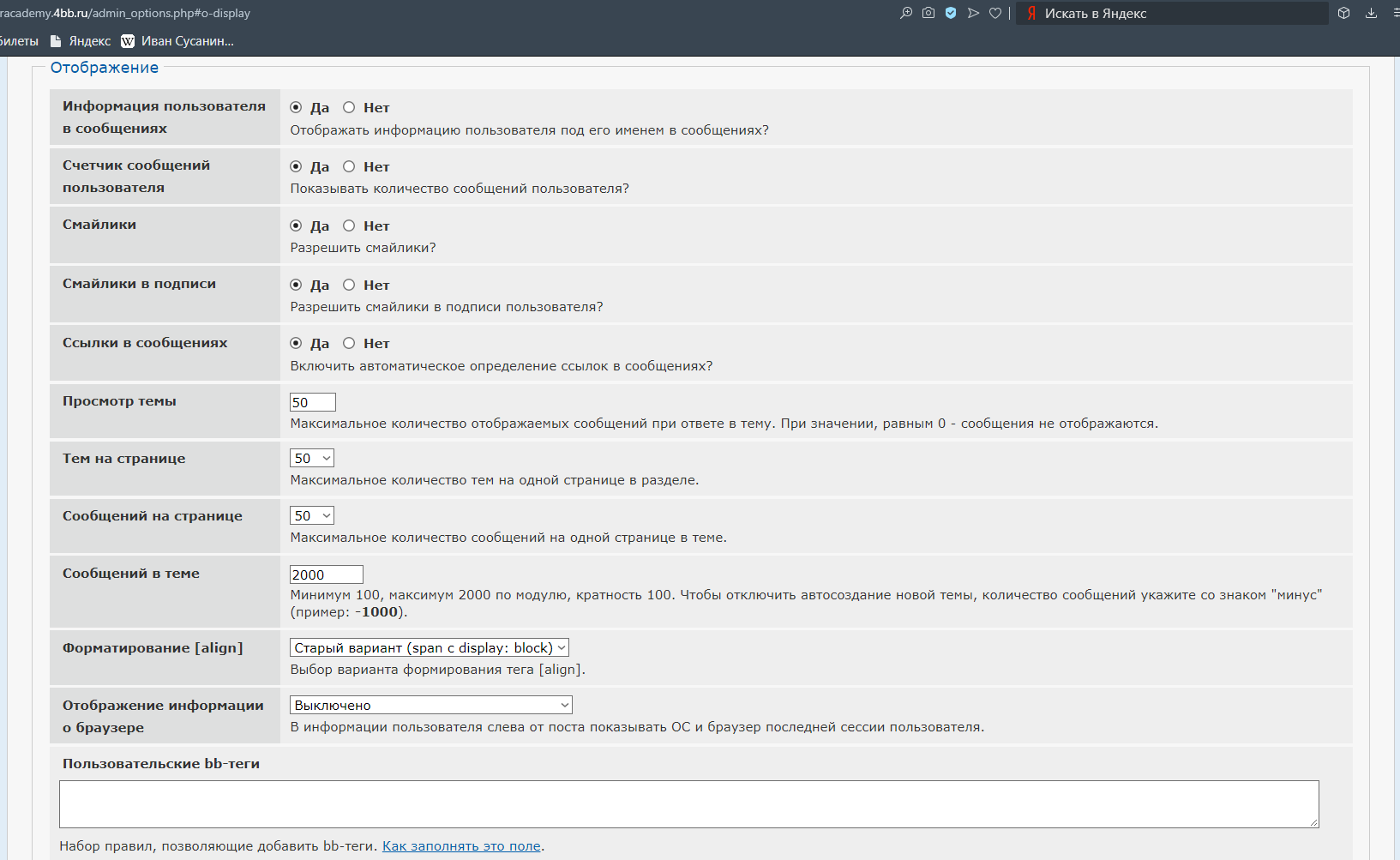1400x860 pixels.
Task: Focus the Пользовательские bb-теги text area
Action: pyautogui.click(x=688, y=803)
